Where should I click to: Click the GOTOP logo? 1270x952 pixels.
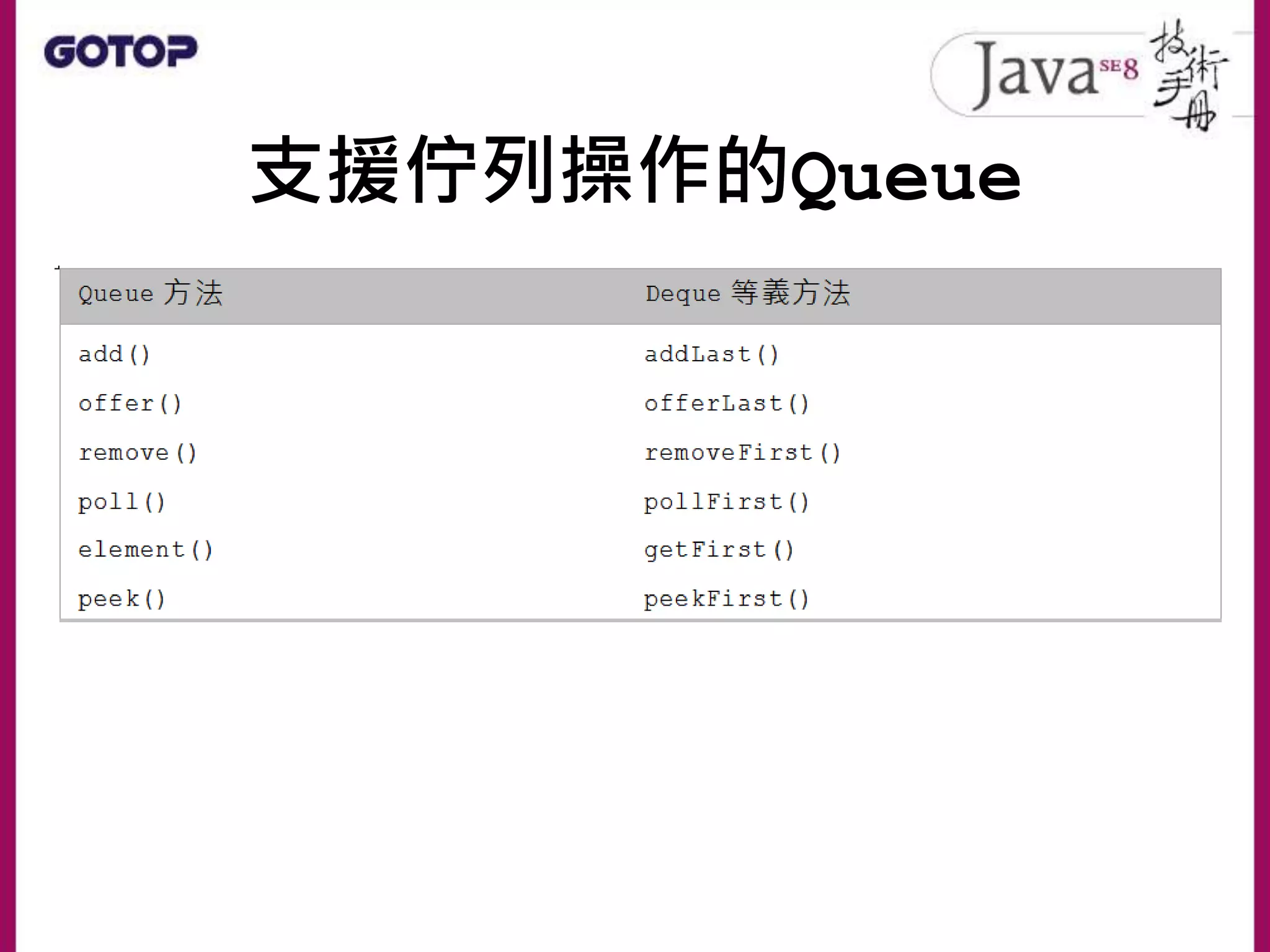(x=120, y=51)
